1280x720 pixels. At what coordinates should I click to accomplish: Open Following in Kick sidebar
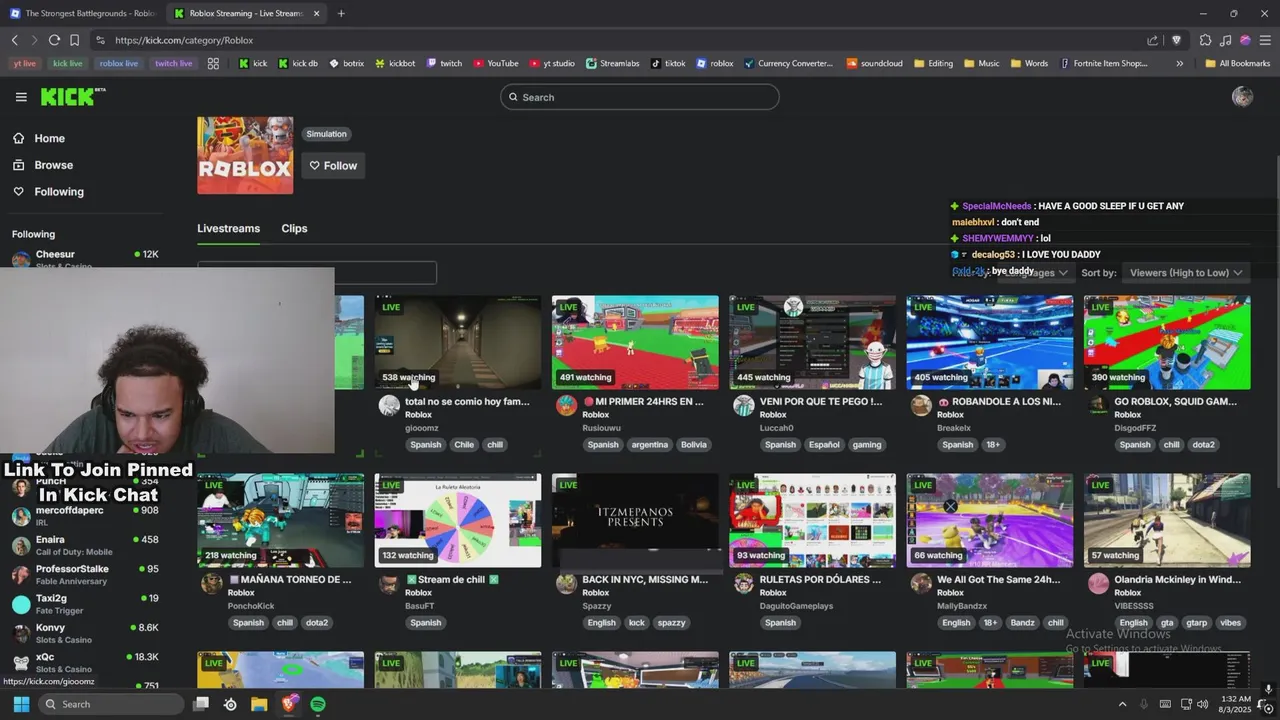point(59,191)
